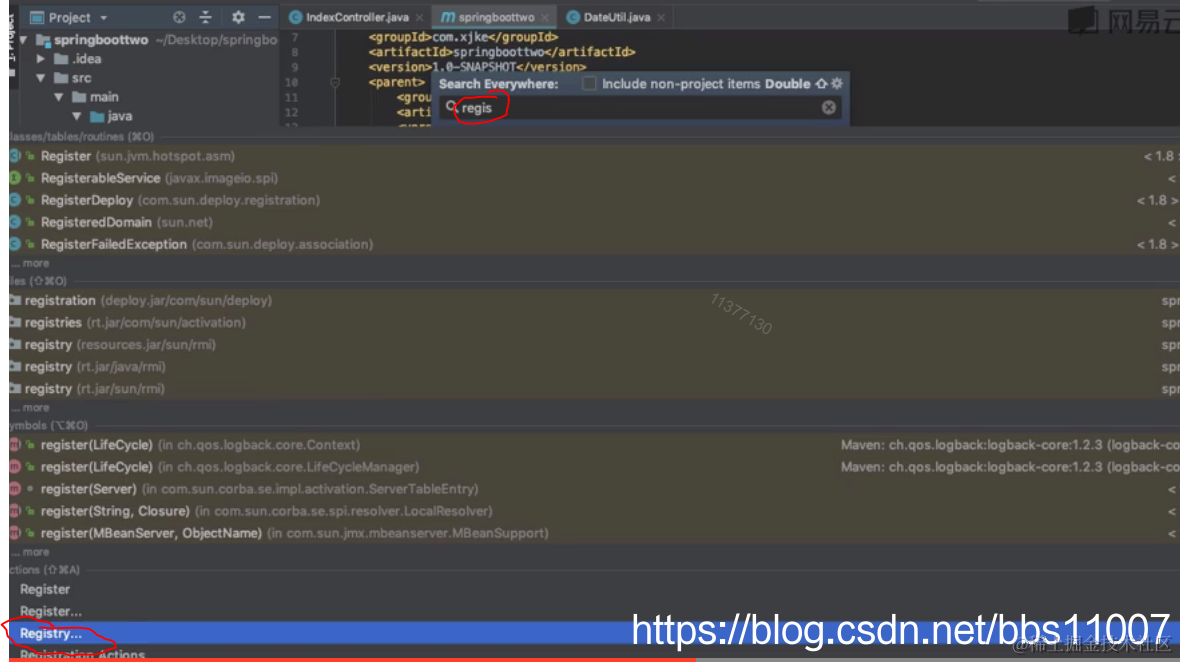Open register(LifeCycle) in logback Context
The image size is (1180, 662).
point(595,445)
